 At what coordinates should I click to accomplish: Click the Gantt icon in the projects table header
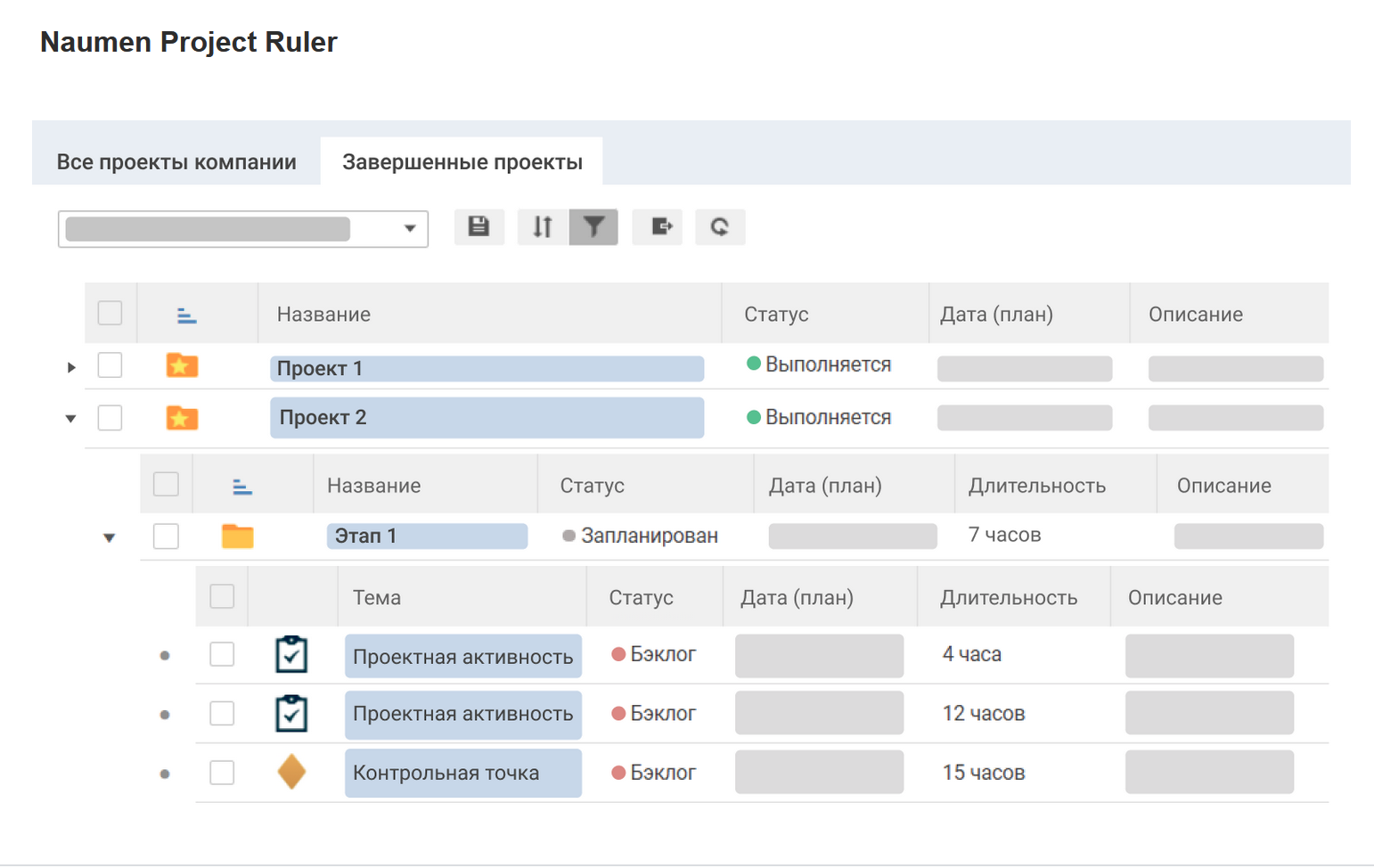point(186,315)
